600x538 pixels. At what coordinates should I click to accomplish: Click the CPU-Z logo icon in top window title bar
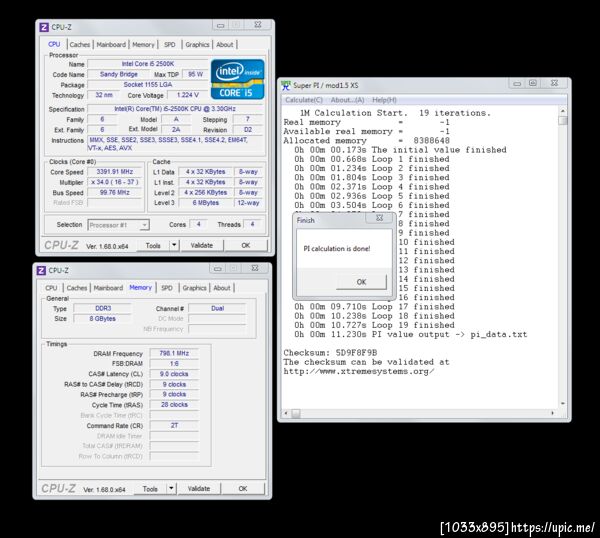click(44, 27)
